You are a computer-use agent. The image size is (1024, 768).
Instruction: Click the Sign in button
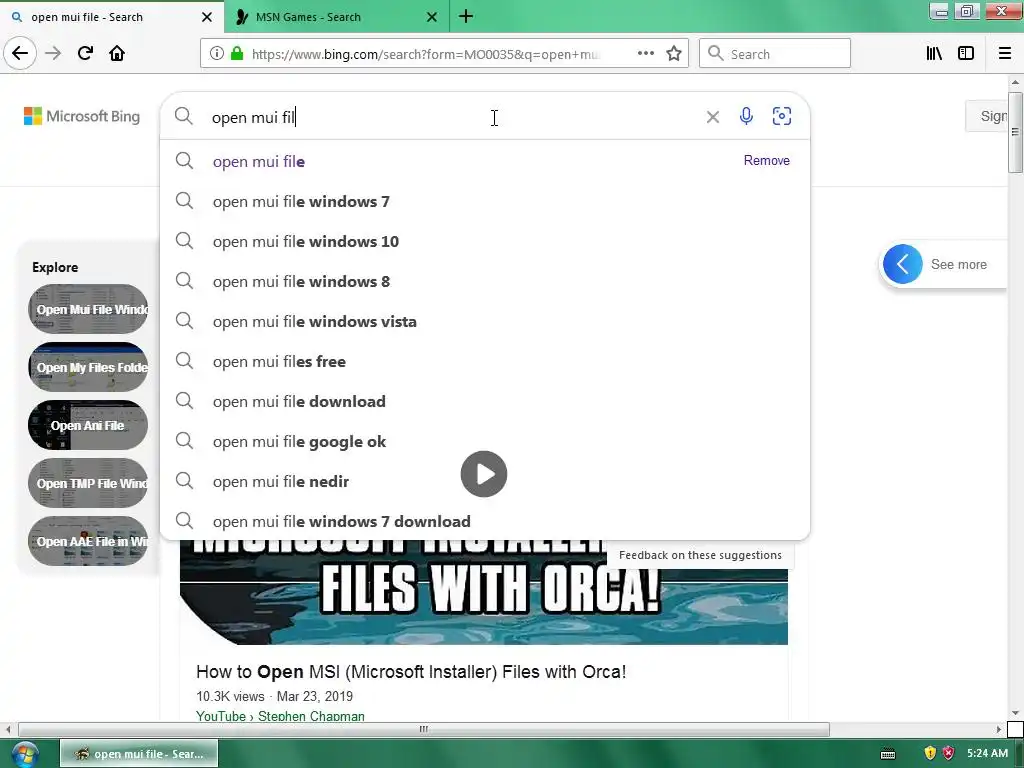tap(986, 116)
